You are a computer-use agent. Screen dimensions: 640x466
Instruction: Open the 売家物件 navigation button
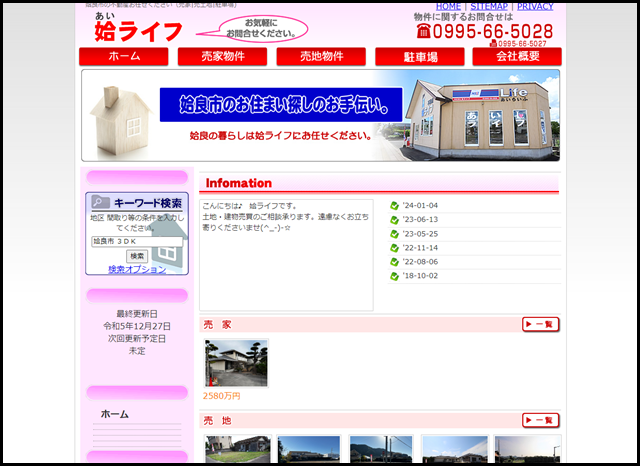pyautogui.click(x=222, y=56)
